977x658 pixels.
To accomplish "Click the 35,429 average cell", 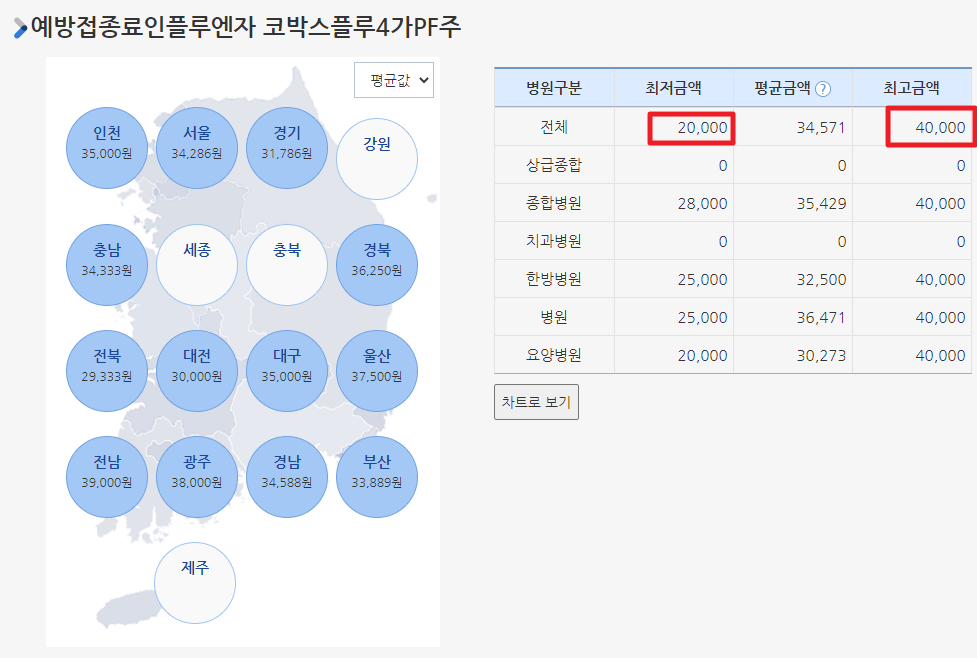I will tap(793, 203).
